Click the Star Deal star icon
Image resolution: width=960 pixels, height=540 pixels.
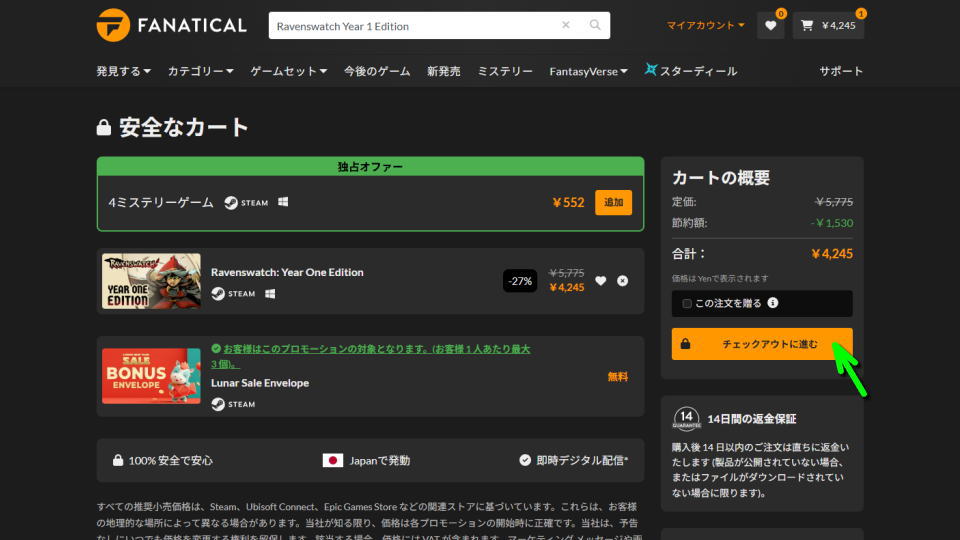tap(651, 69)
